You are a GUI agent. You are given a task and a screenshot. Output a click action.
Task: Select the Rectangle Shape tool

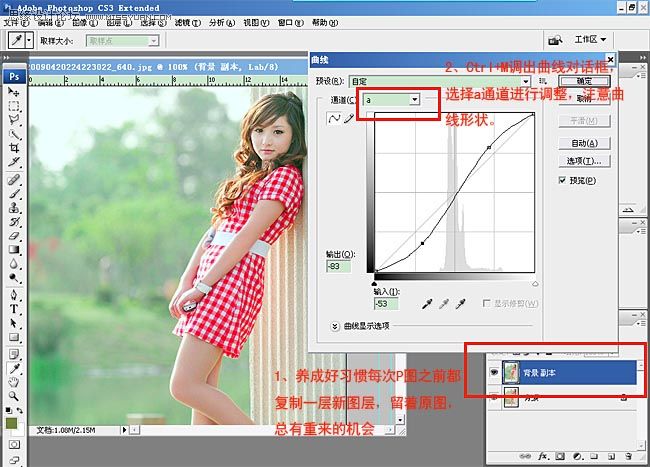[x=14, y=337]
